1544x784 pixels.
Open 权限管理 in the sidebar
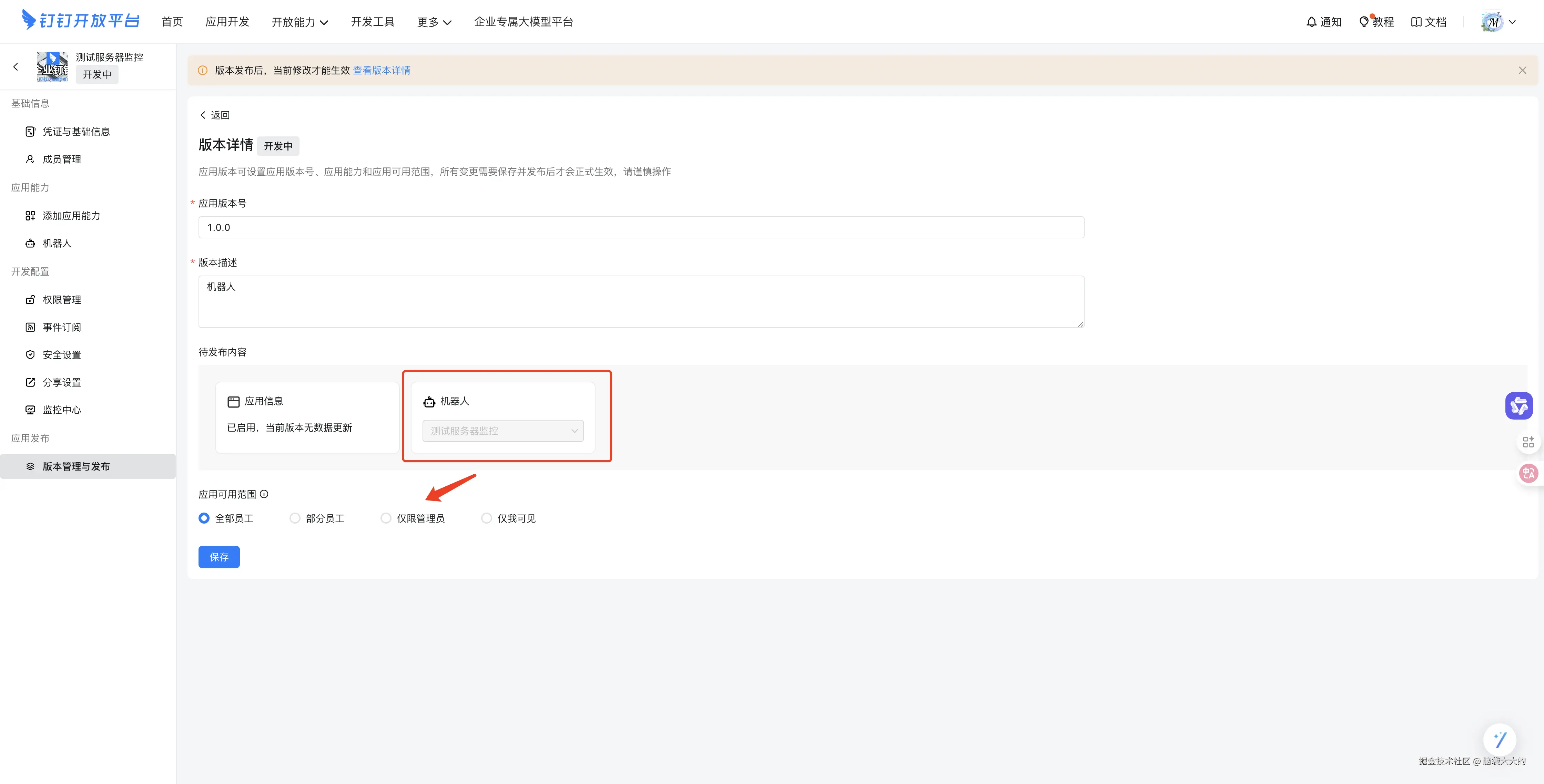tap(62, 299)
